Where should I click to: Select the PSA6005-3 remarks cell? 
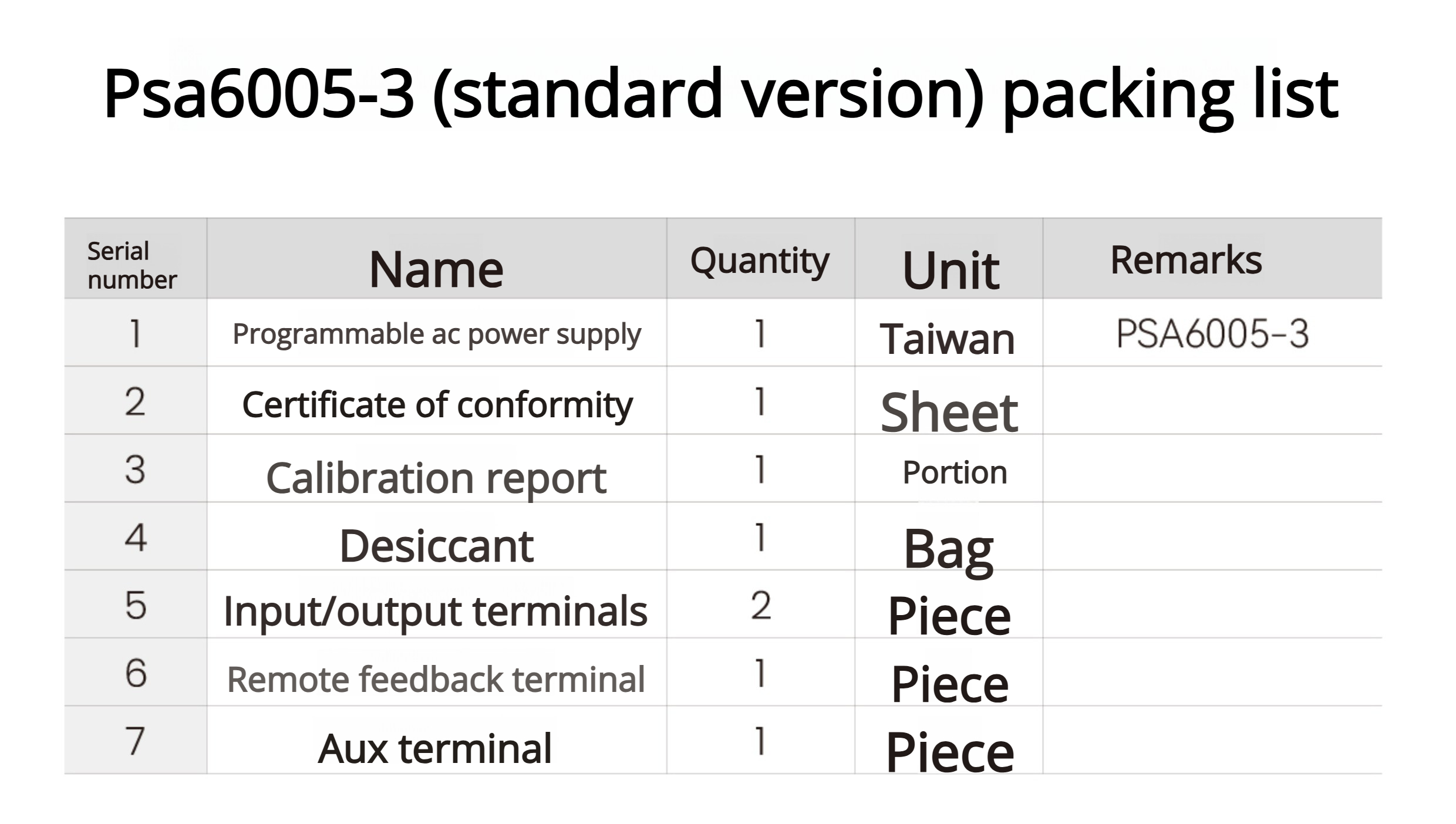point(1212,334)
